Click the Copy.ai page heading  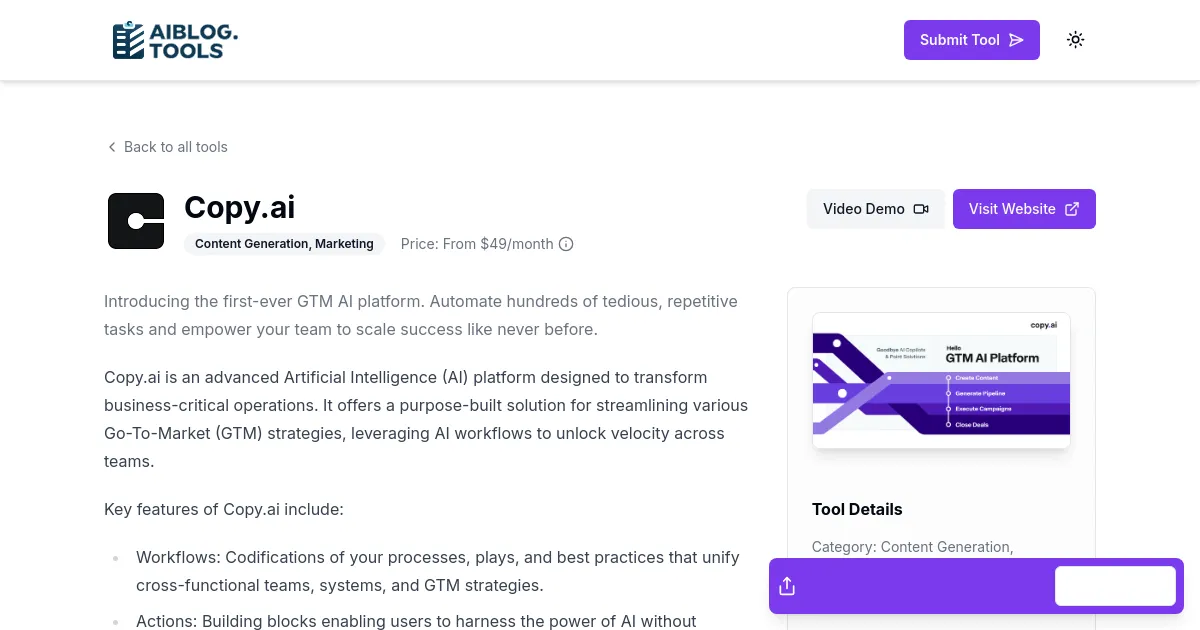click(239, 207)
